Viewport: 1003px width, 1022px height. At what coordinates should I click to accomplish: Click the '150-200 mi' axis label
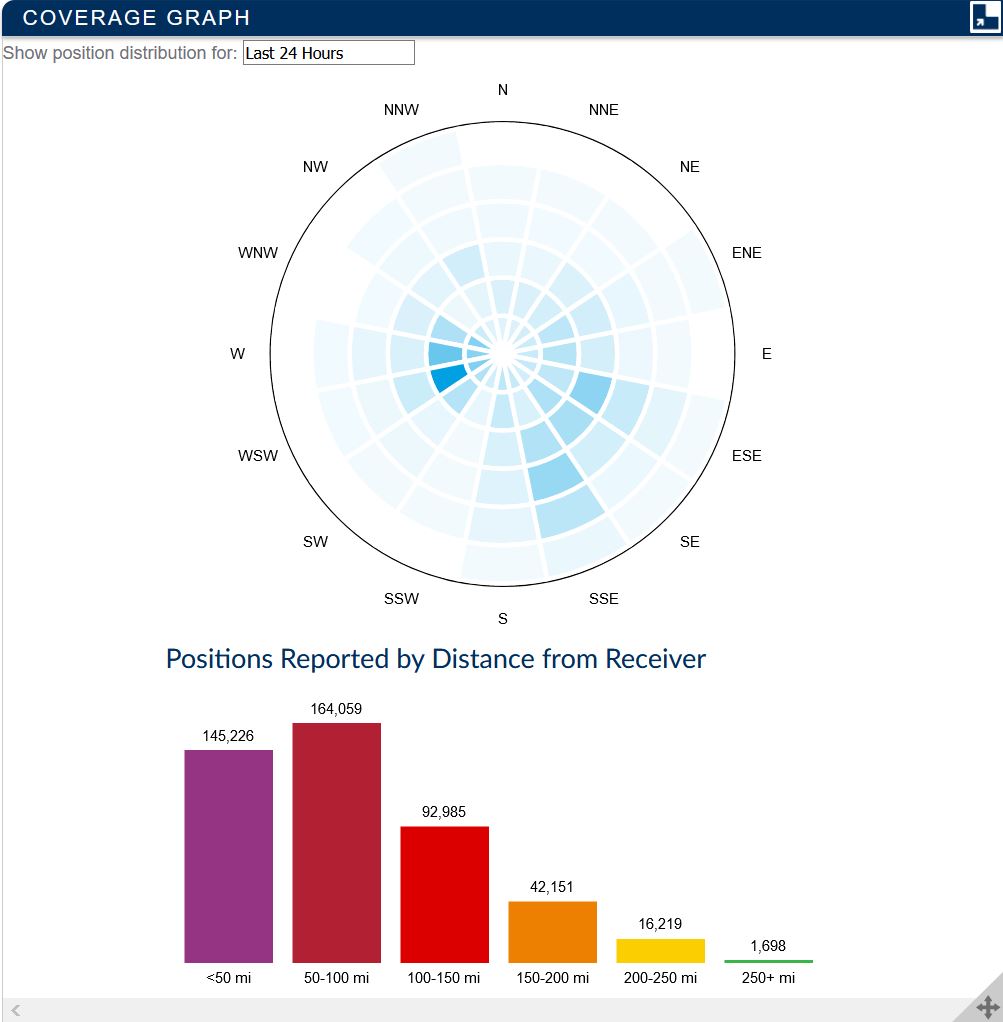click(553, 978)
